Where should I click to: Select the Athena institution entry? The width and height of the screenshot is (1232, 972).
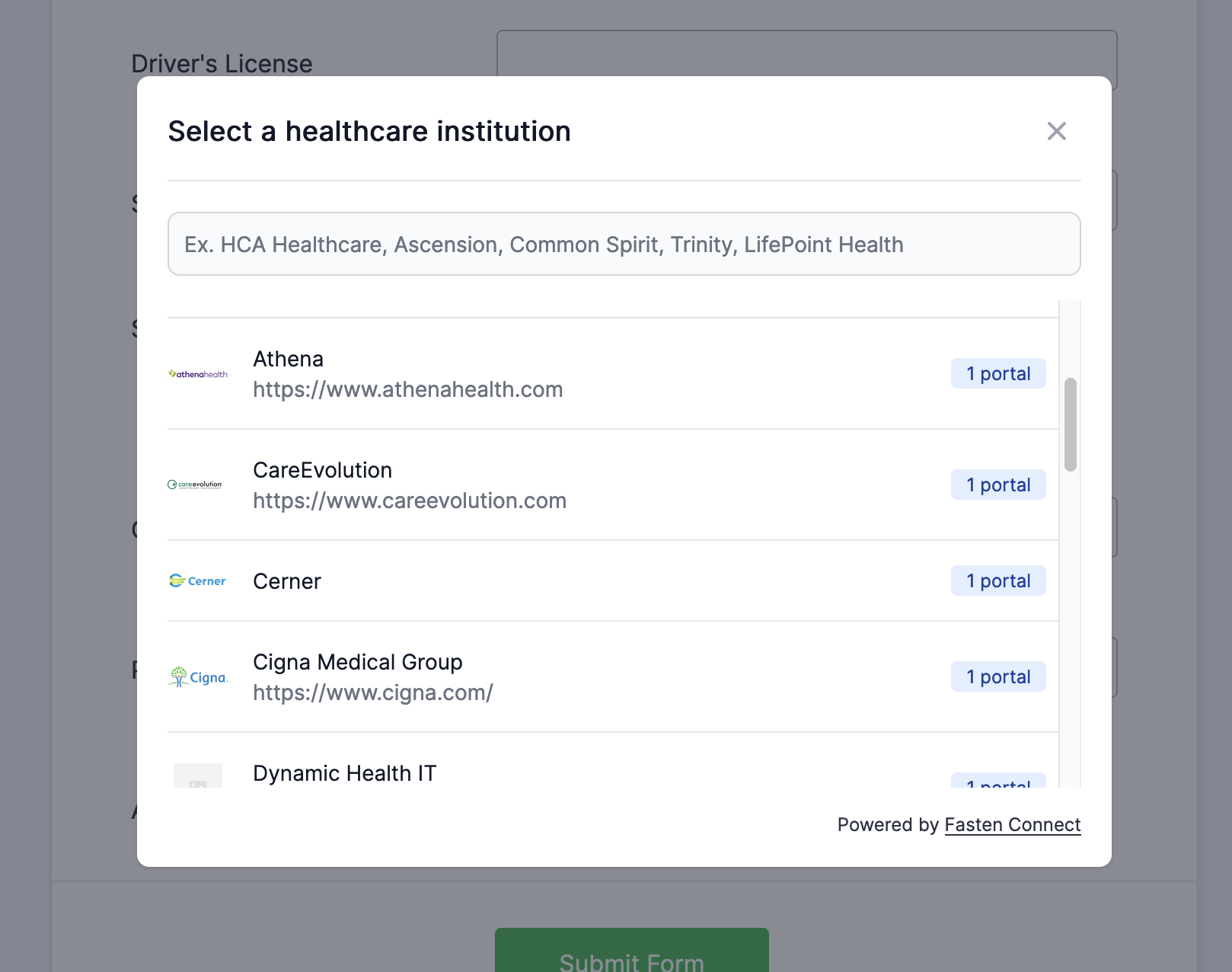pyautogui.click(x=613, y=373)
